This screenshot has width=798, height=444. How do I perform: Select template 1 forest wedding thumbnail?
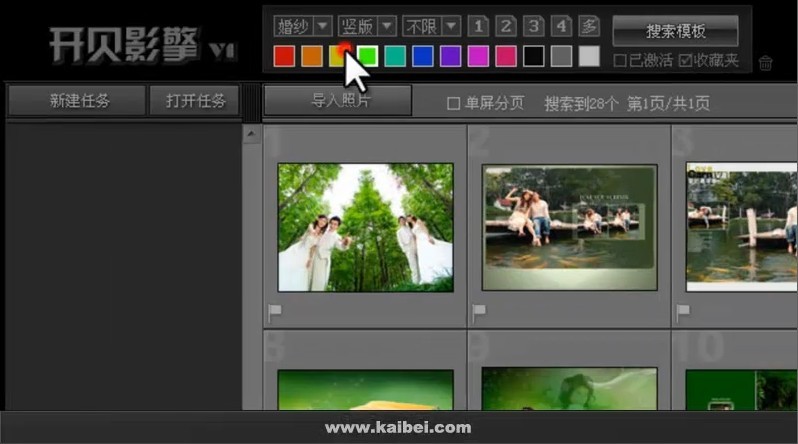click(x=365, y=228)
